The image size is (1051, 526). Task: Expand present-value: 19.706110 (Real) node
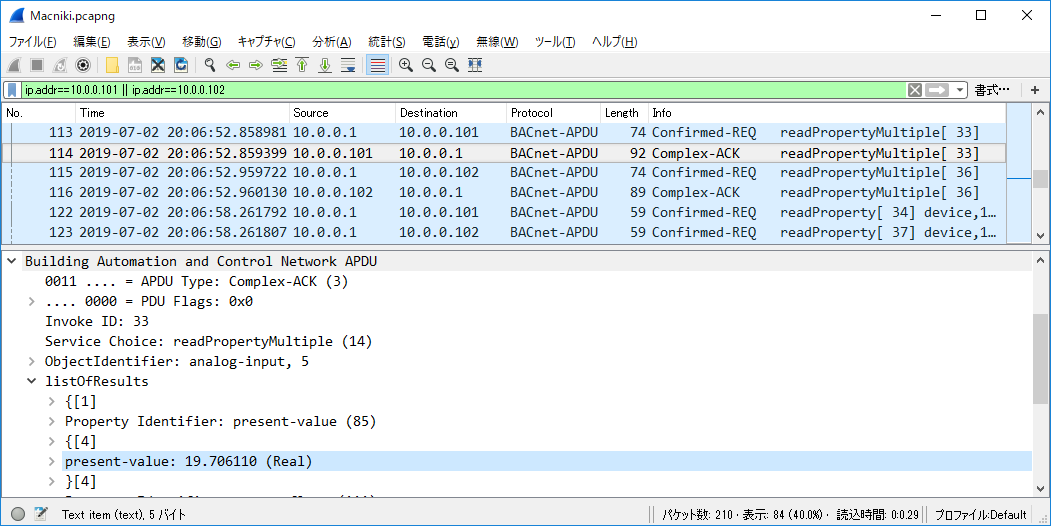click(52, 461)
